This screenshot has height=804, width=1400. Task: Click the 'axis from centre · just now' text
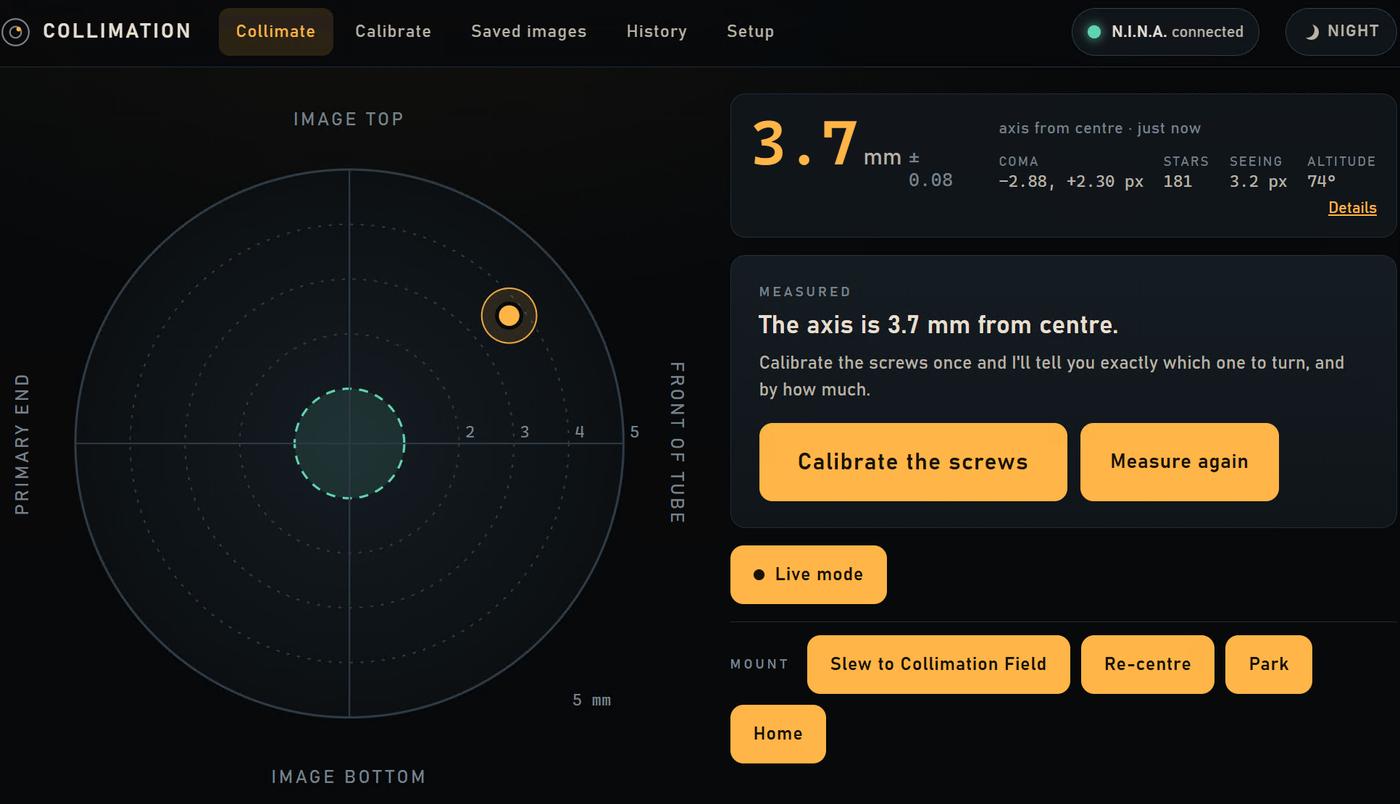1100,128
